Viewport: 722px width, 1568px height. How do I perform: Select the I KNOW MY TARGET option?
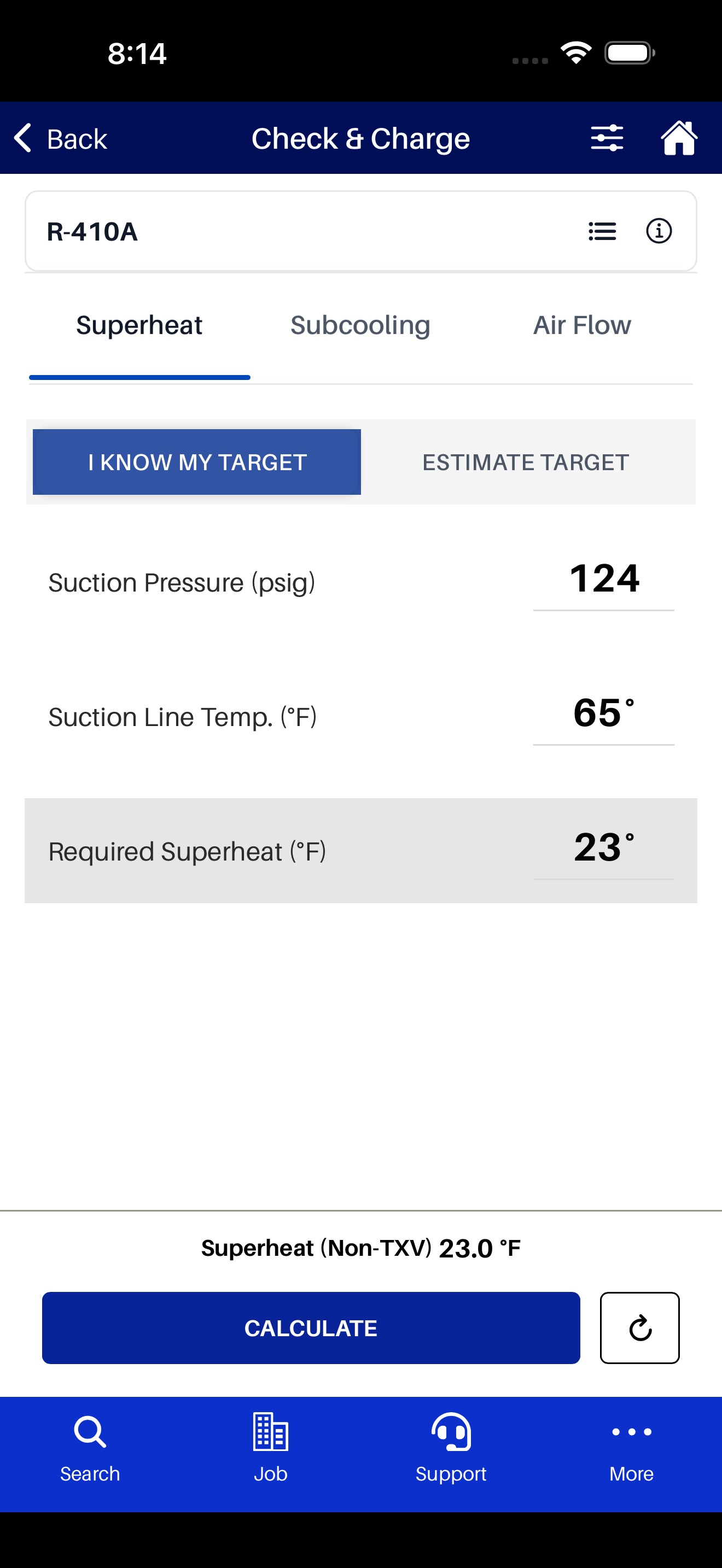pyautogui.click(x=196, y=462)
